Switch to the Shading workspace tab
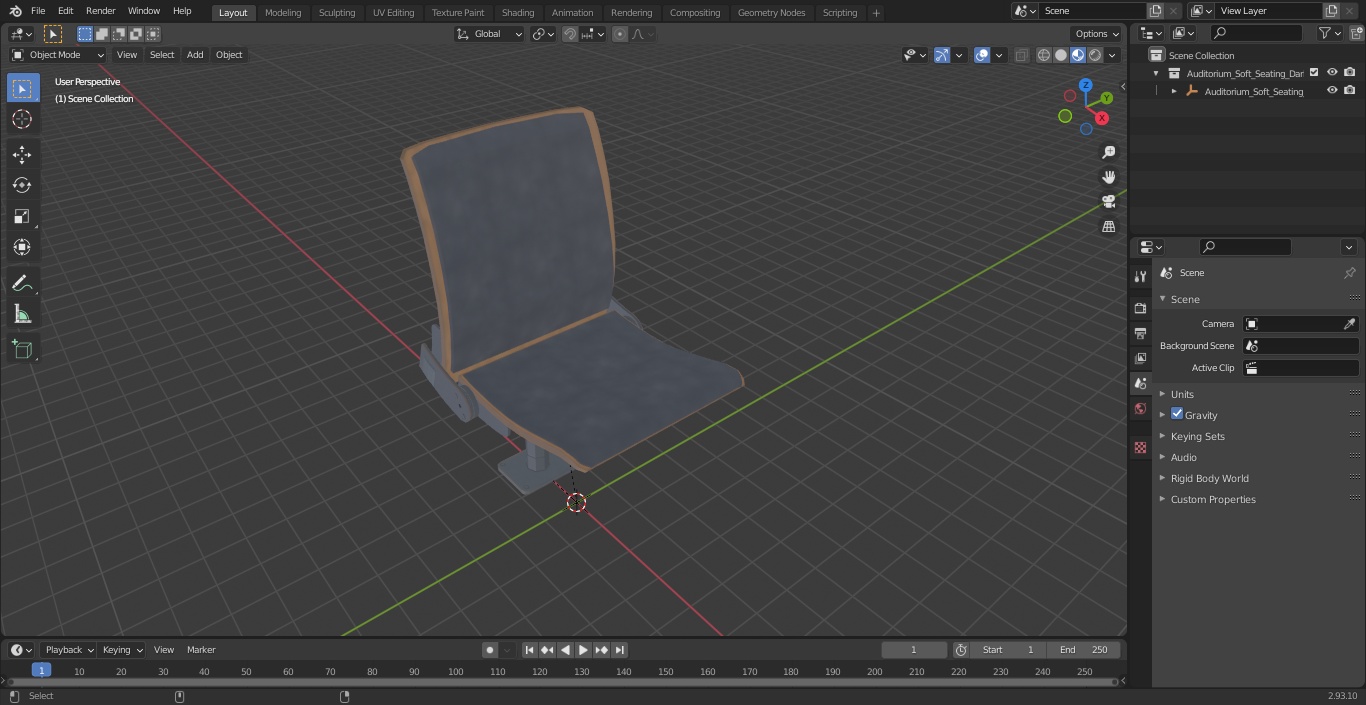The image size is (1366, 705). coord(518,13)
